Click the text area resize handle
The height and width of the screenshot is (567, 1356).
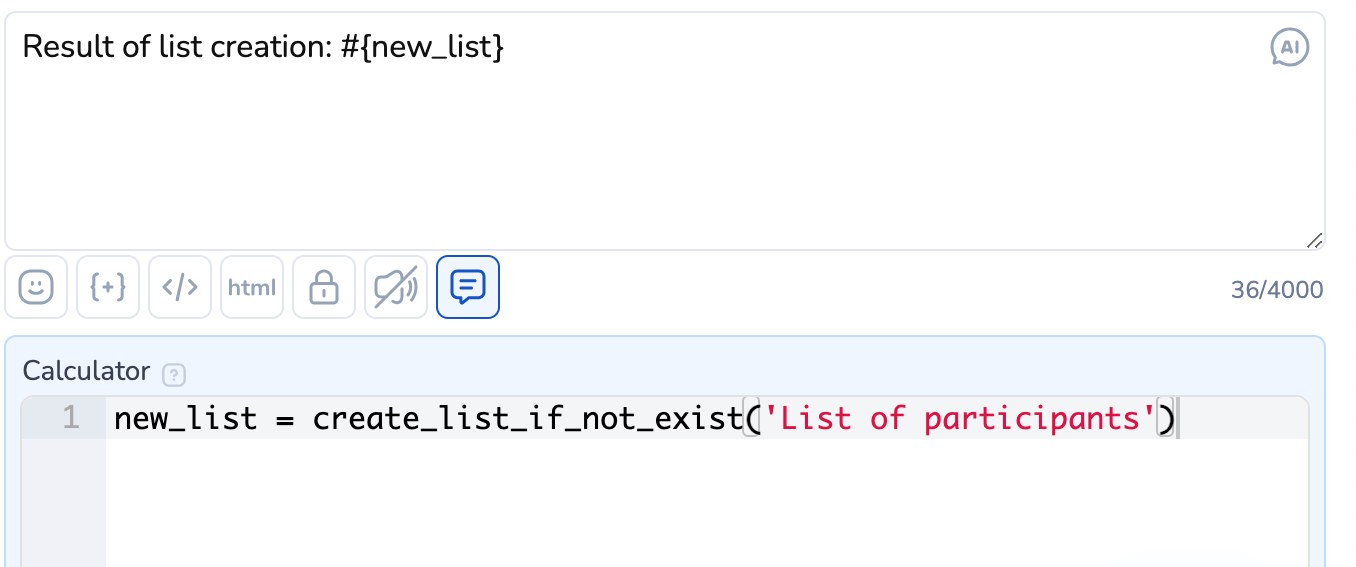pyautogui.click(x=1314, y=240)
